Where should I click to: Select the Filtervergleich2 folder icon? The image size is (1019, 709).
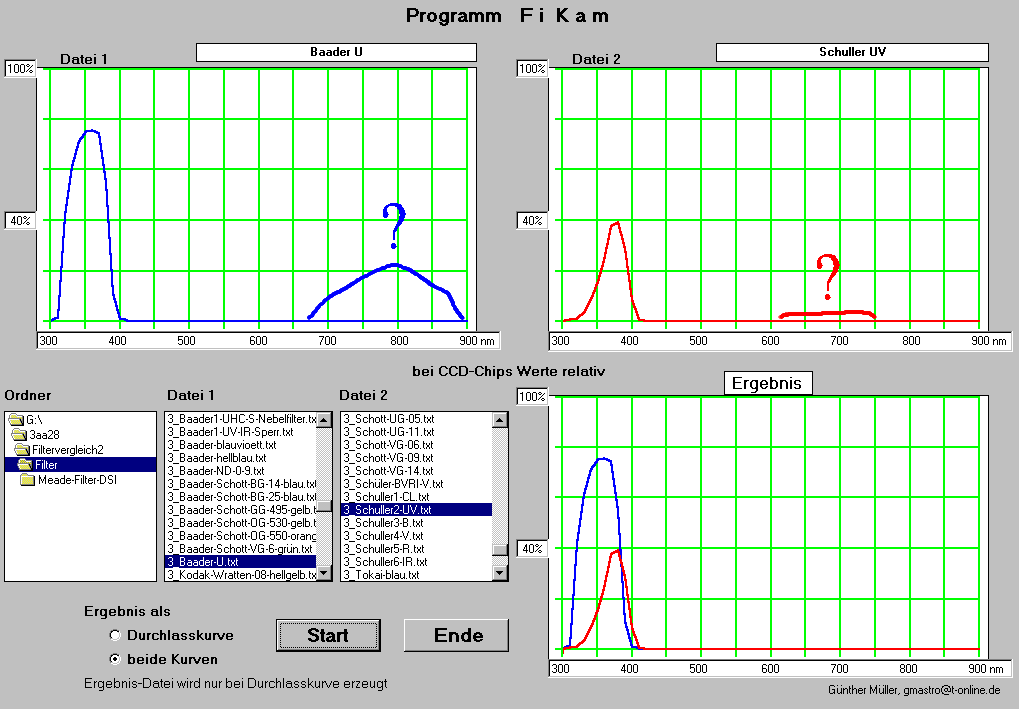pos(24,450)
